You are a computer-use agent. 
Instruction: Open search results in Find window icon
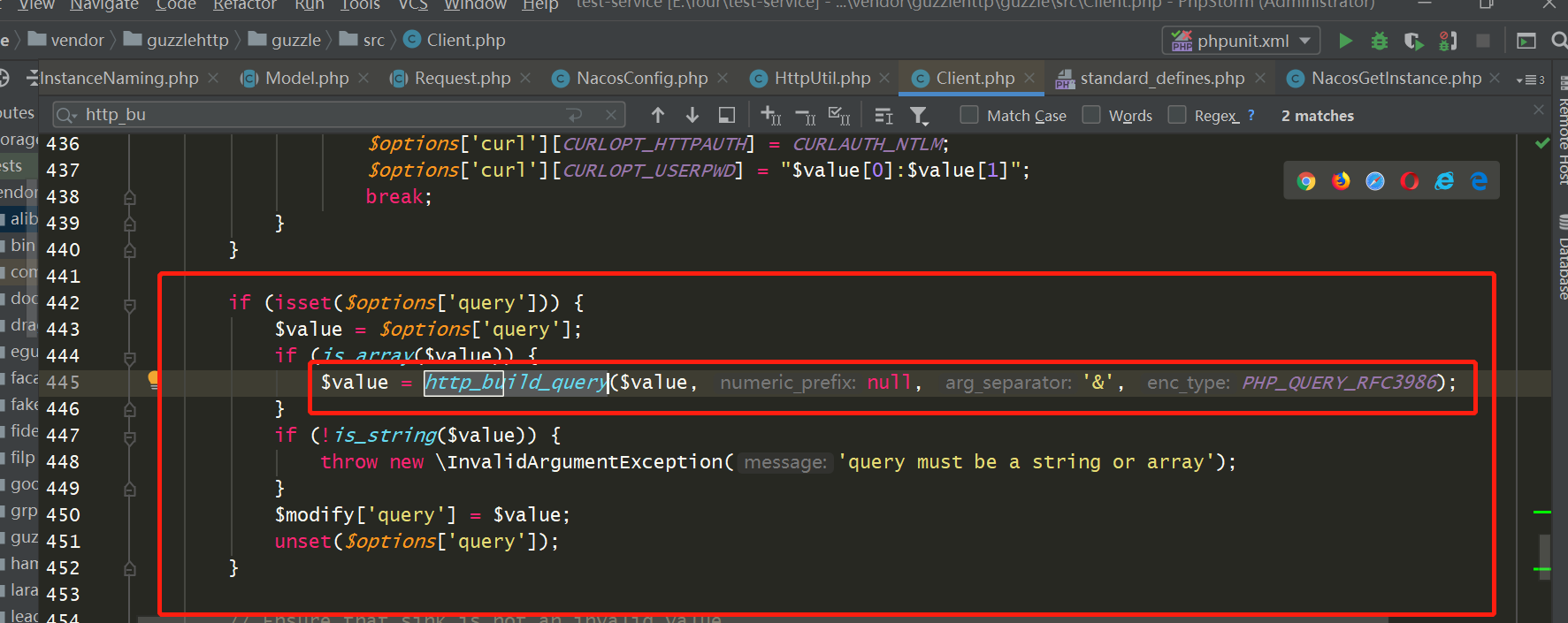(727, 115)
